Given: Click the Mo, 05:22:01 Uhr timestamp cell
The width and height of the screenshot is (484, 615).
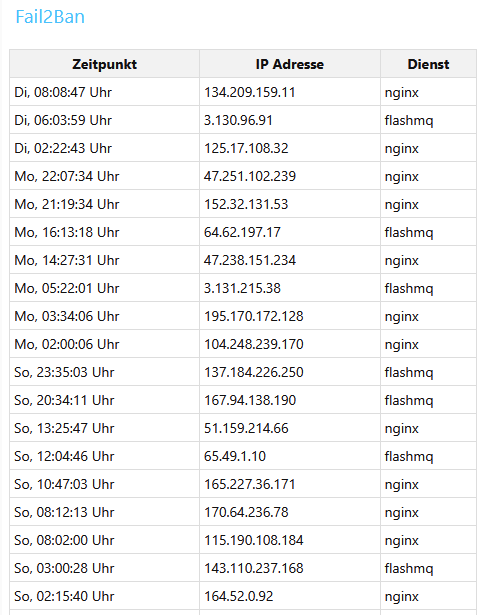Looking at the screenshot, I should (104, 288).
